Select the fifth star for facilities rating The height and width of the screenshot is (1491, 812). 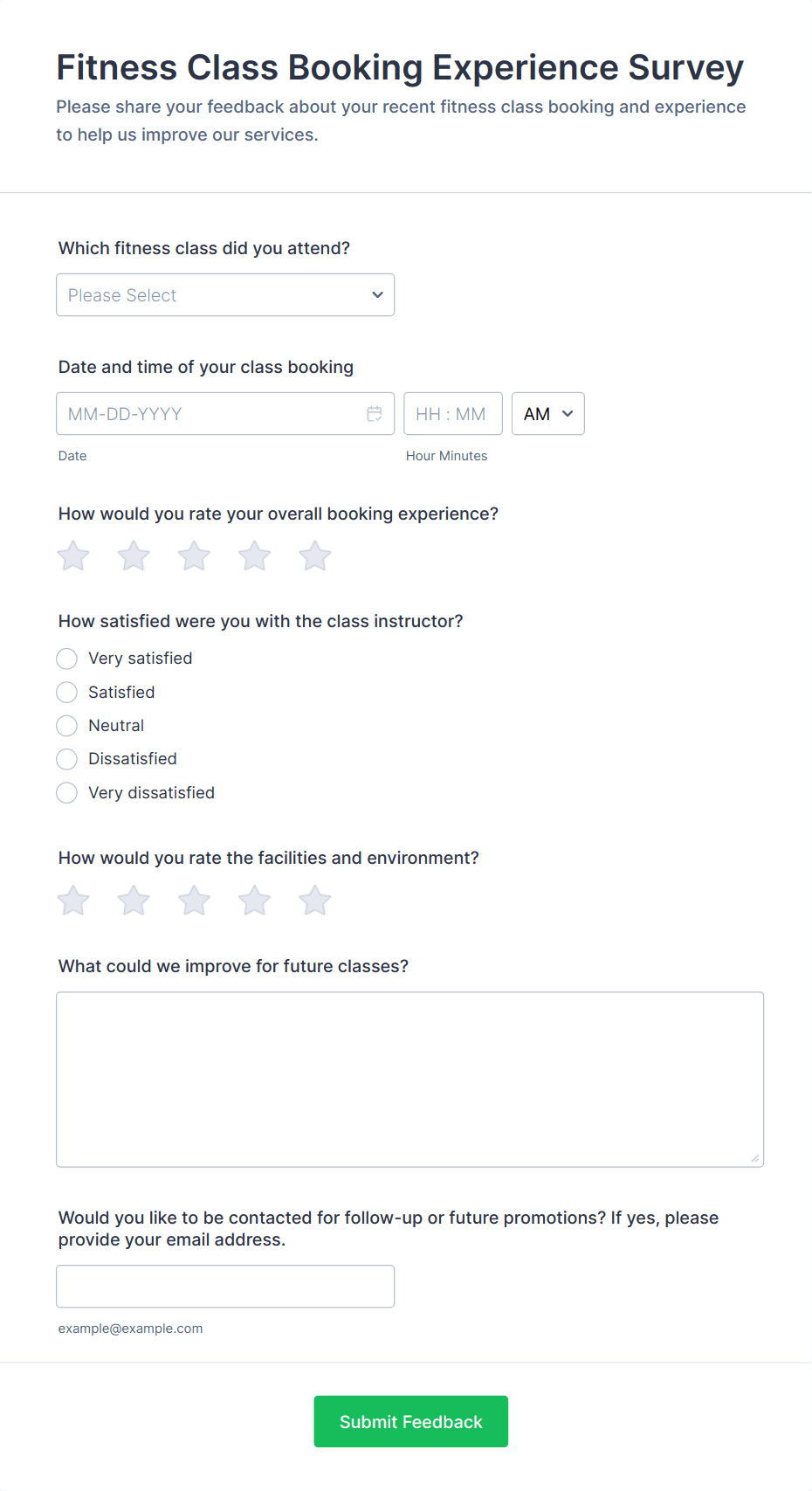tap(314, 900)
